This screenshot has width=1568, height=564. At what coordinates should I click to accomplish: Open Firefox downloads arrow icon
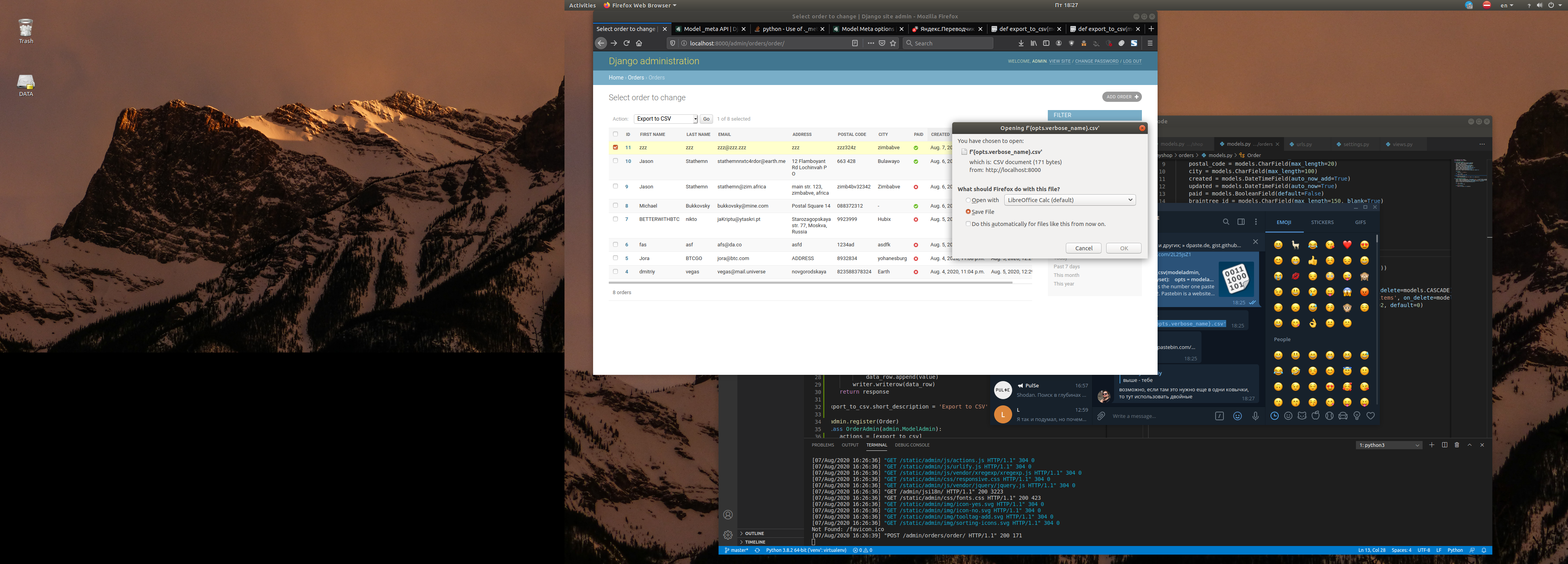(x=1021, y=43)
